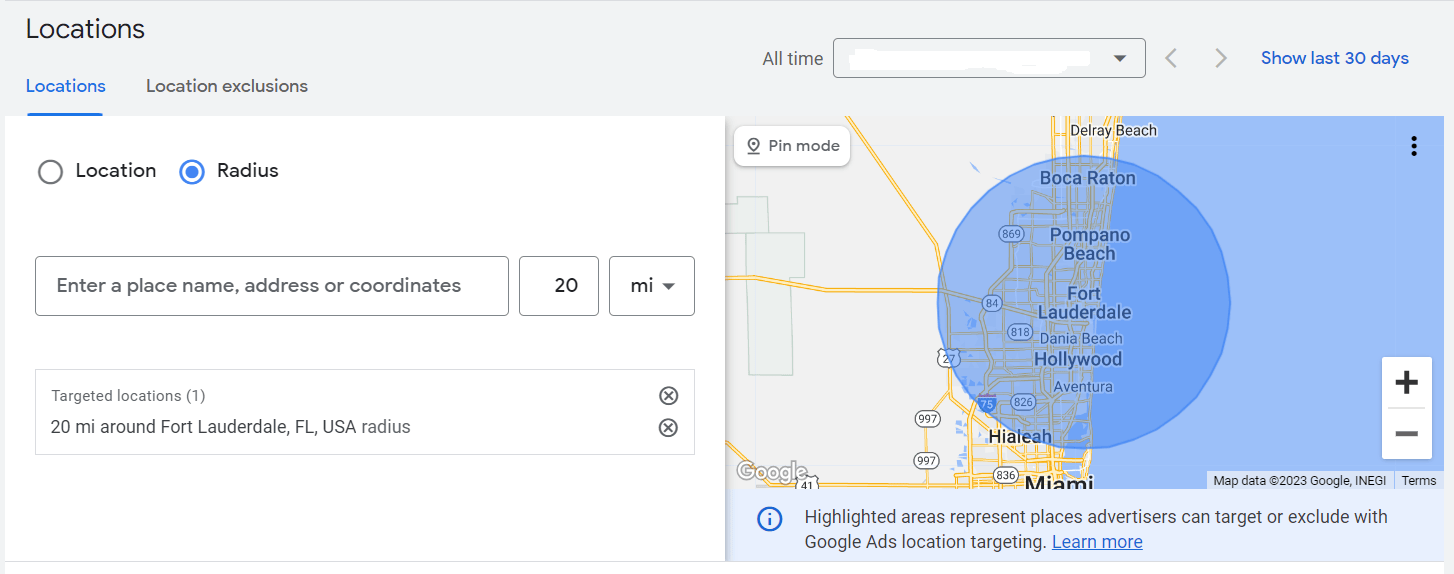Open the miles unit dropdown

(x=651, y=286)
